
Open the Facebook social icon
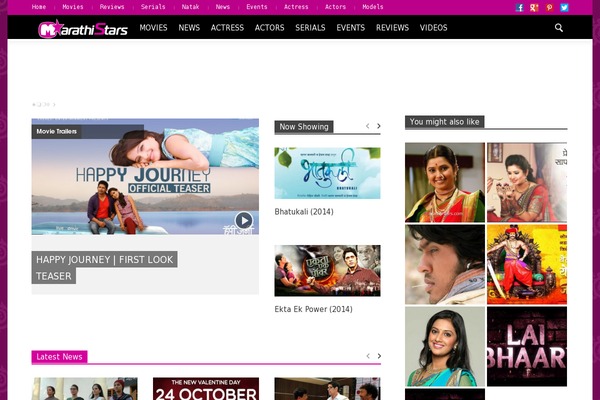click(519, 7)
